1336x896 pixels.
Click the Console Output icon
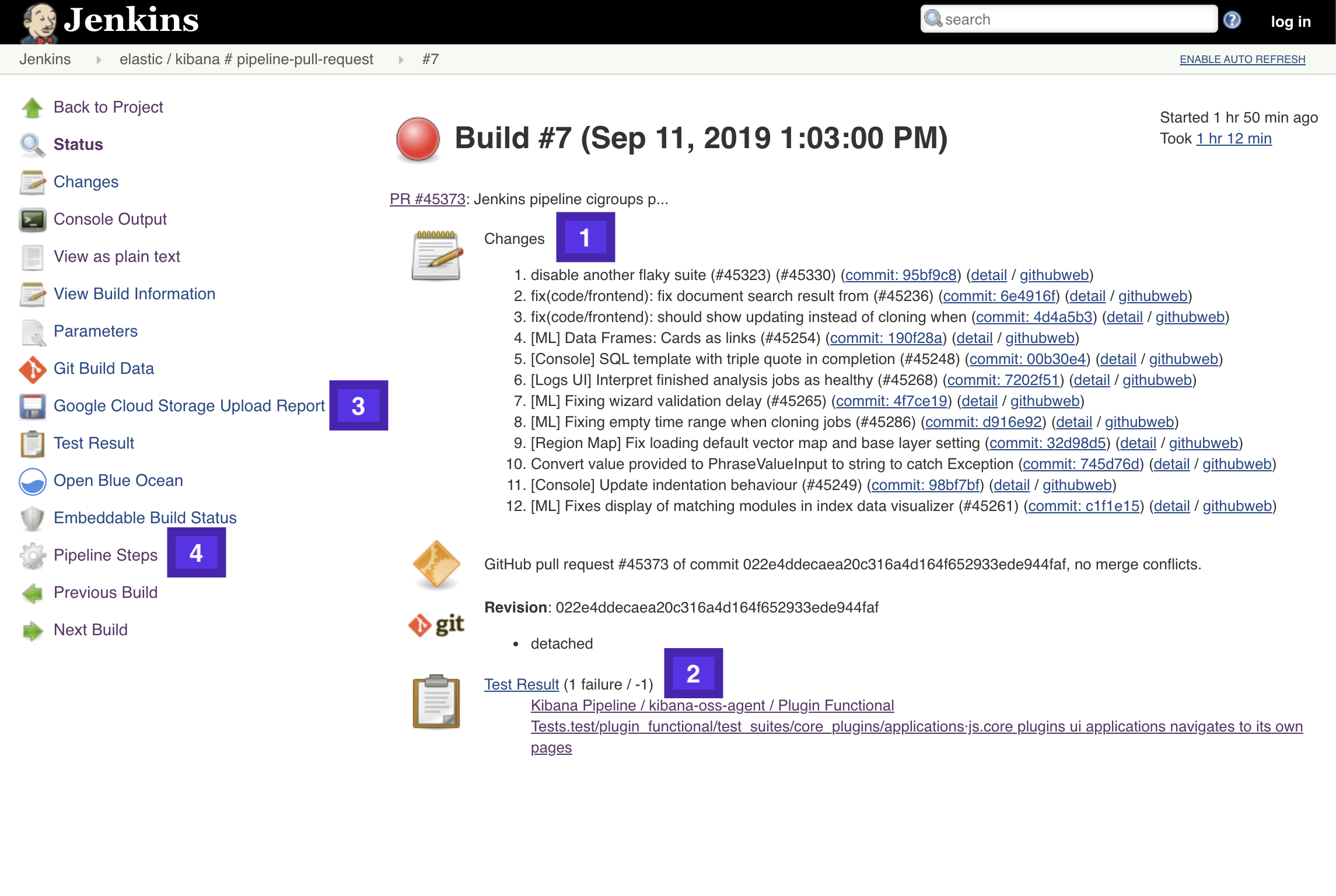coord(33,219)
